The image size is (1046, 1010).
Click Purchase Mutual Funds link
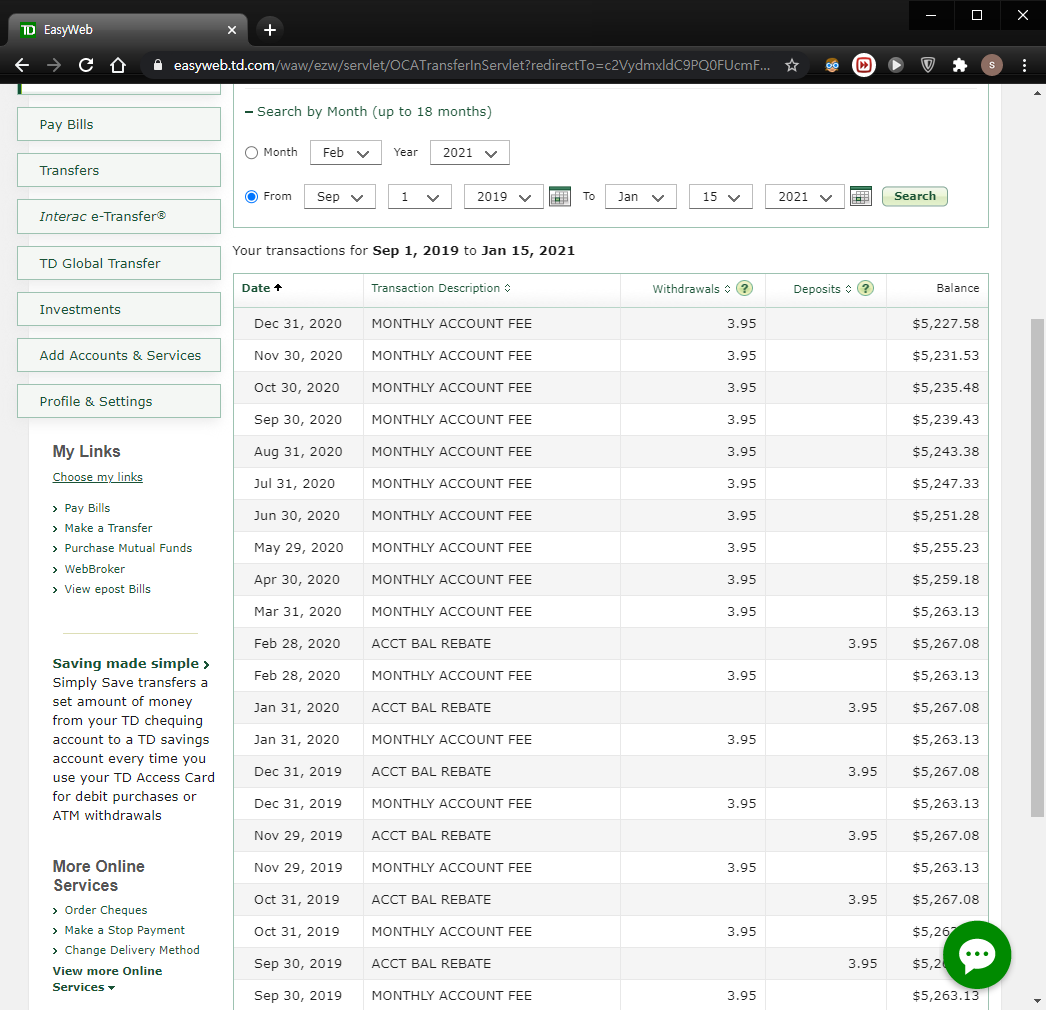(128, 548)
